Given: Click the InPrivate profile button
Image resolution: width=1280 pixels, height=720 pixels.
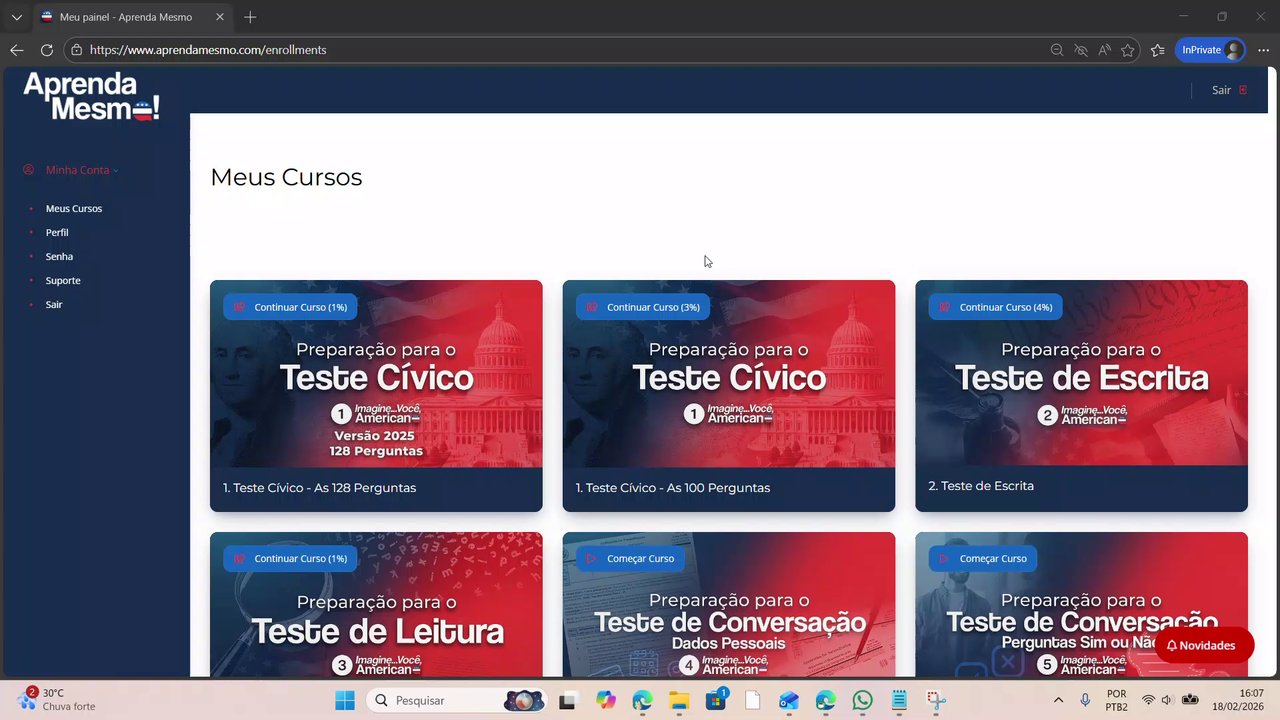Looking at the screenshot, I should click(x=1211, y=50).
